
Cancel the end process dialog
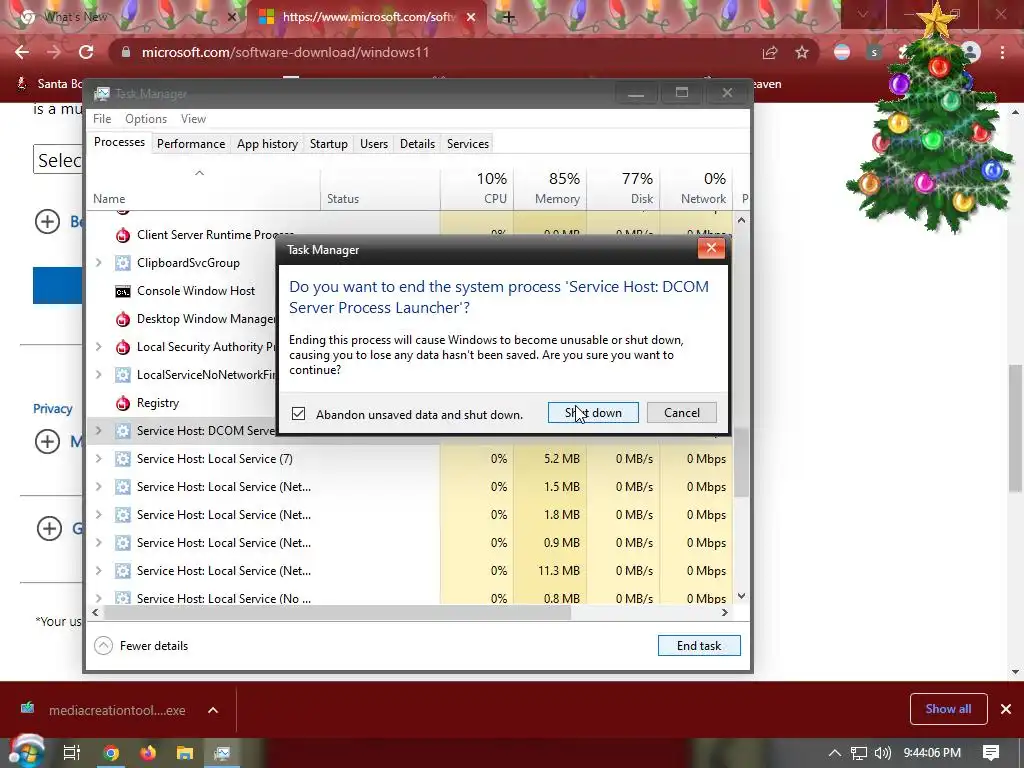click(x=682, y=413)
